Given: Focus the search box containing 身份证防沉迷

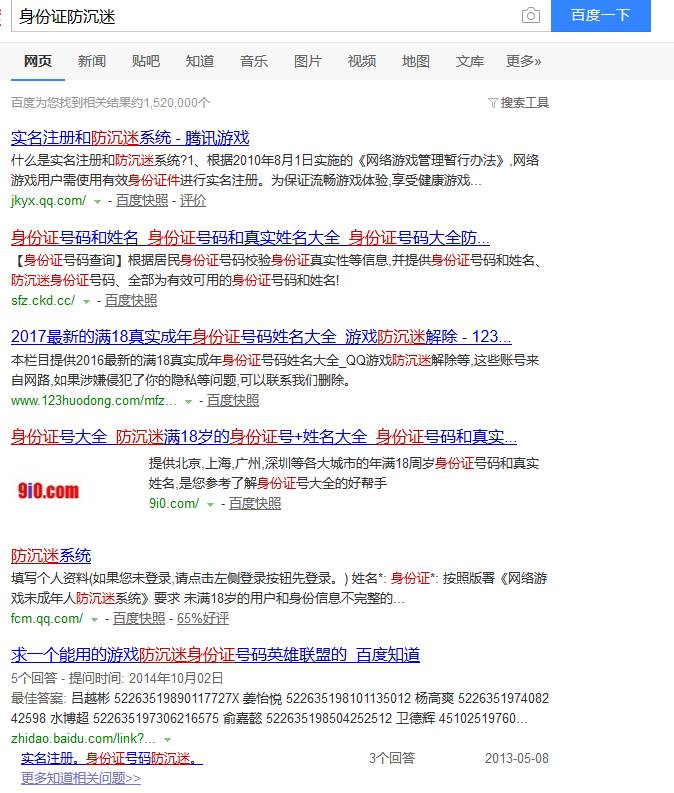Looking at the screenshot, I should tap(281, 16).
